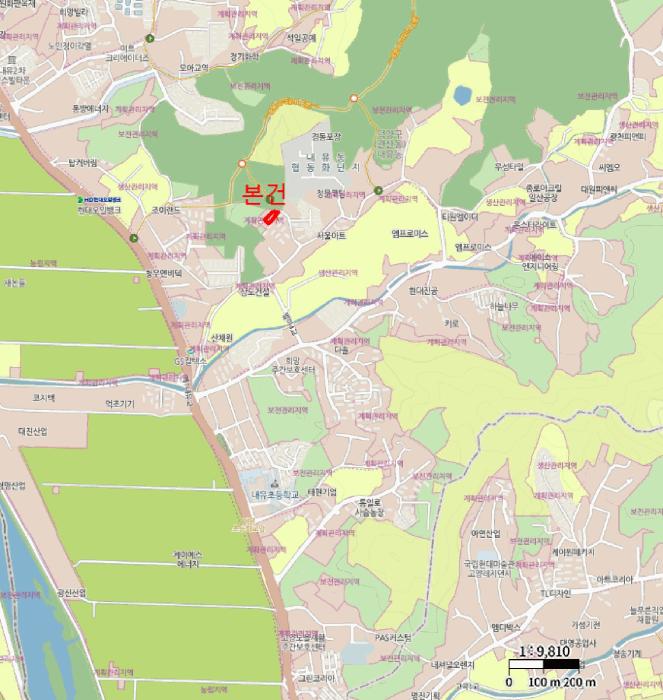Click the 내유동 협동화단지 area label
Screen dimensions: 663x700
pyautogui.click(x=325, y=162)
